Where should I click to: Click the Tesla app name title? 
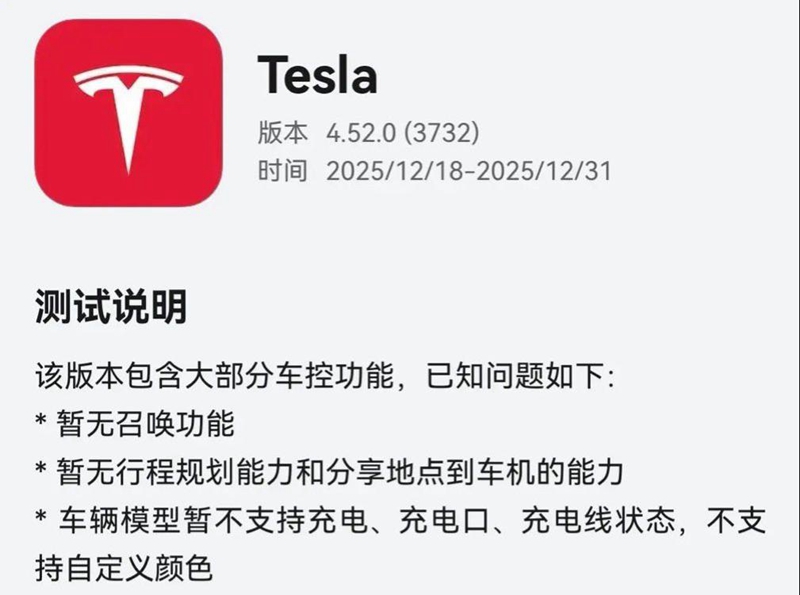317,75
